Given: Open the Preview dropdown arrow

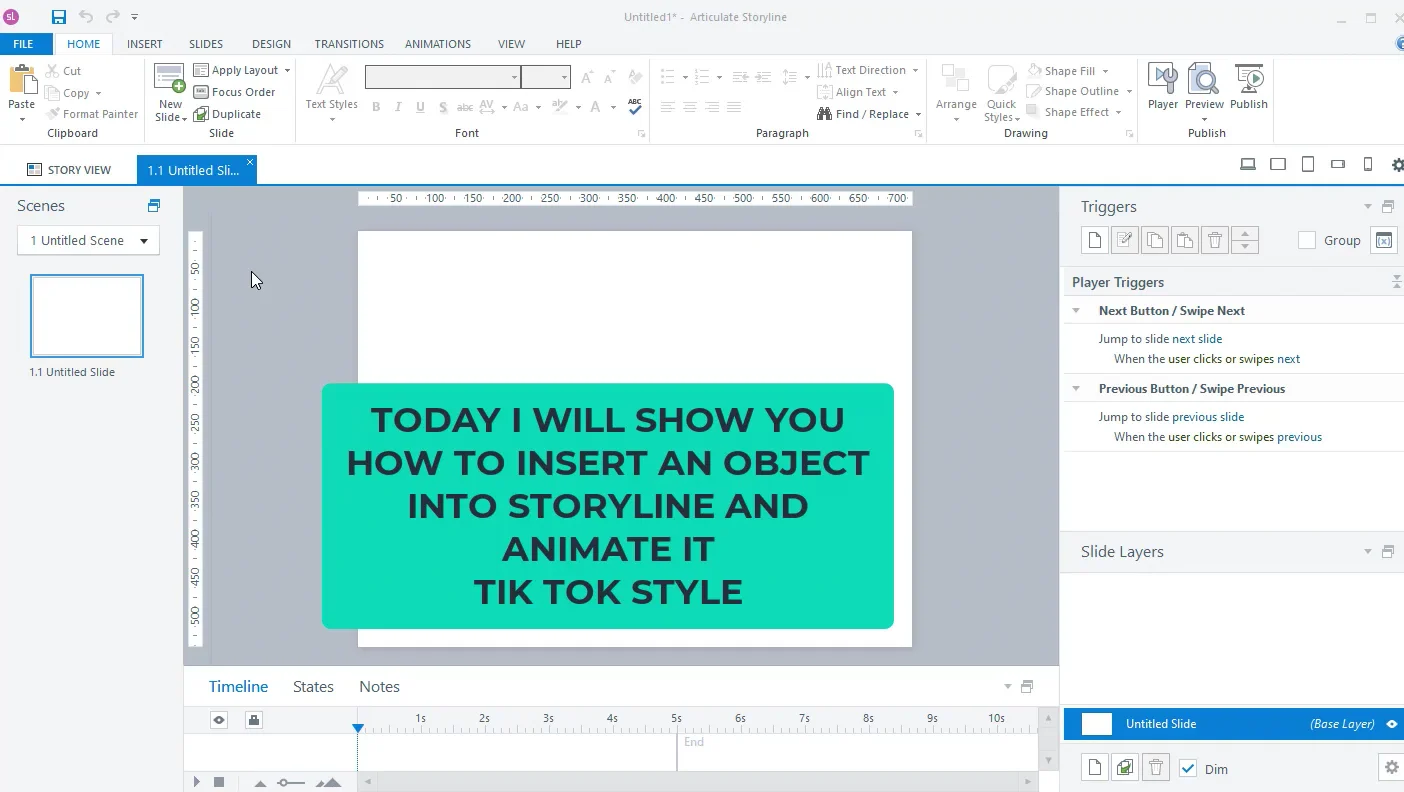Looking at the screenshot, I should click(1204, 120).
